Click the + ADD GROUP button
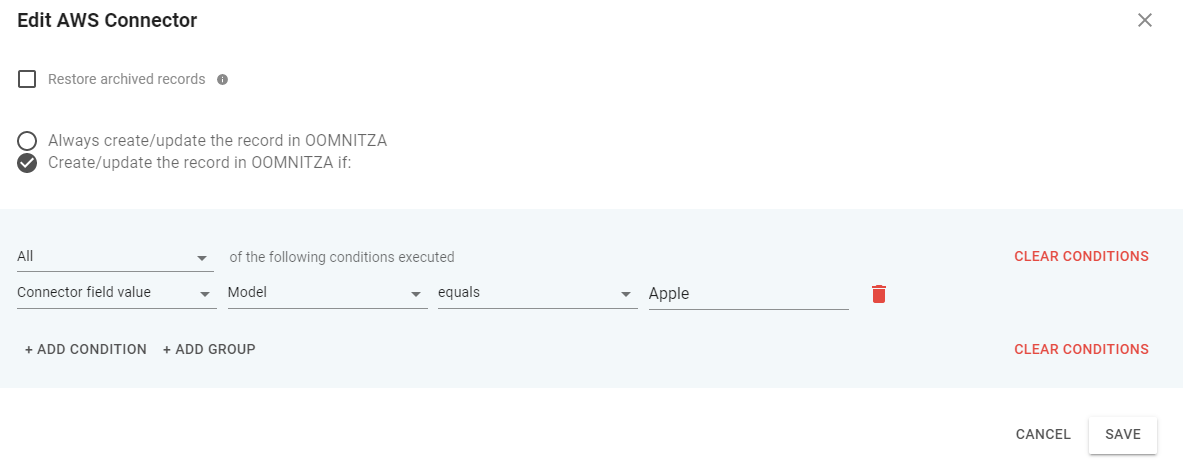1183x474 pixels. click(x=209, y=349)
